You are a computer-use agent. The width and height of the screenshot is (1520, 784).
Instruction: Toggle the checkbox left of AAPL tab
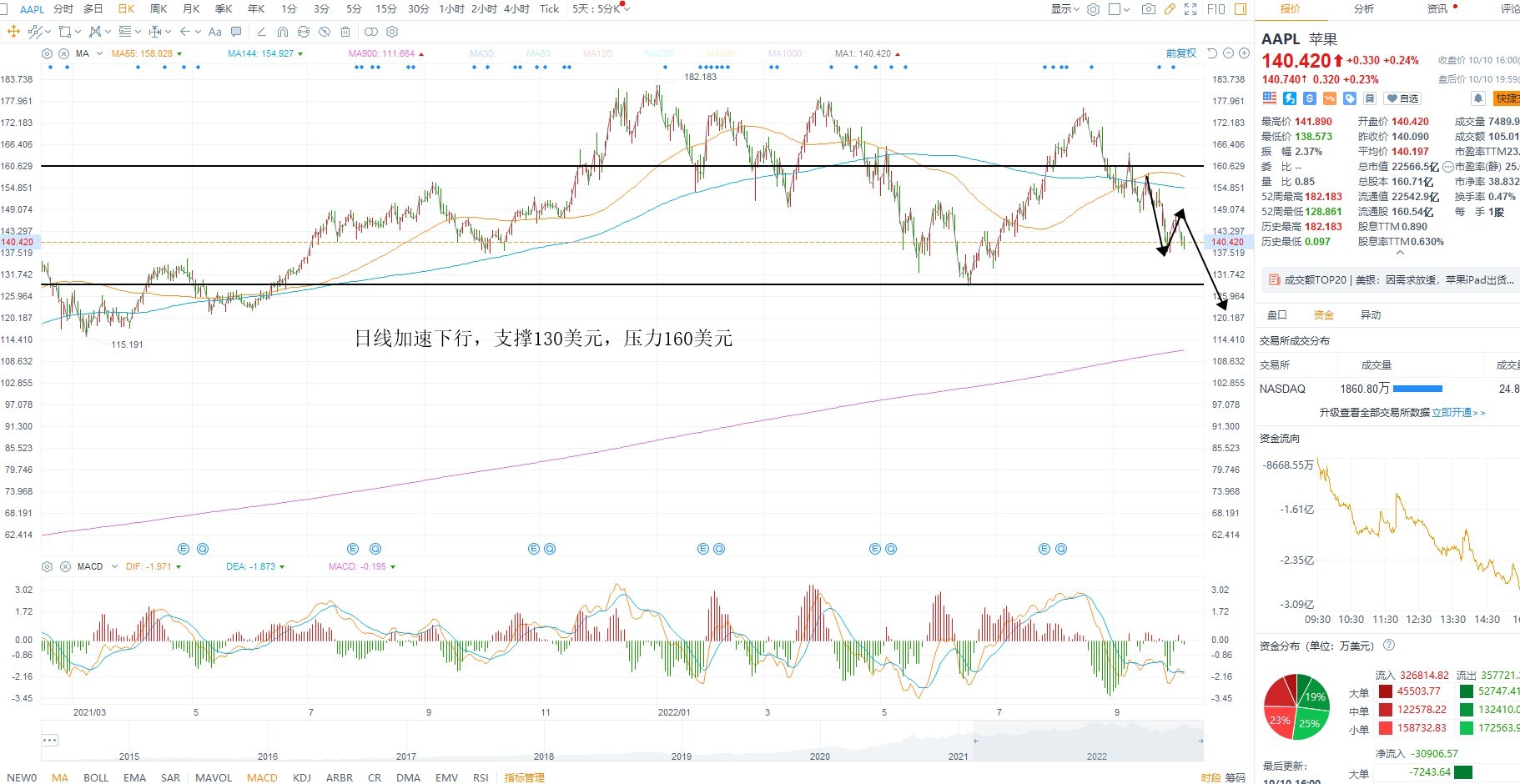coord(4,9)
